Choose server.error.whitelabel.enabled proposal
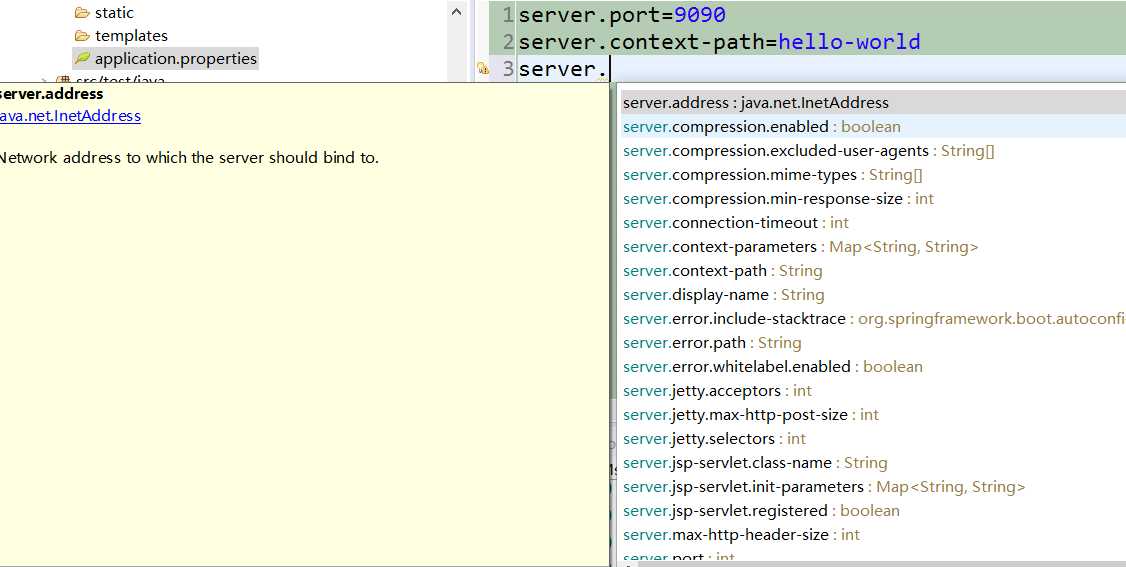 [x=873, y=367]
